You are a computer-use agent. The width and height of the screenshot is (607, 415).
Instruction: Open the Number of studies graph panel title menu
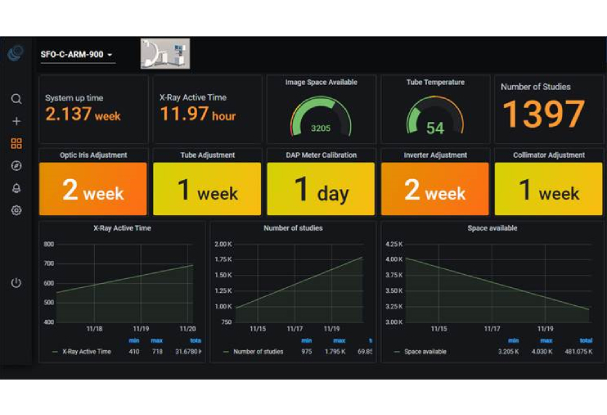[293, 228]
